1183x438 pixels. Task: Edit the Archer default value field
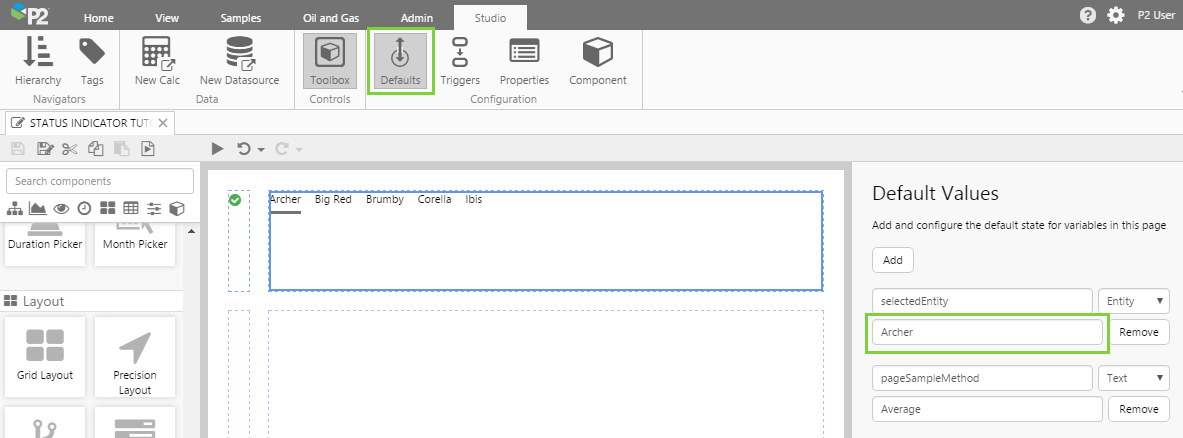(x=987, y=332)
